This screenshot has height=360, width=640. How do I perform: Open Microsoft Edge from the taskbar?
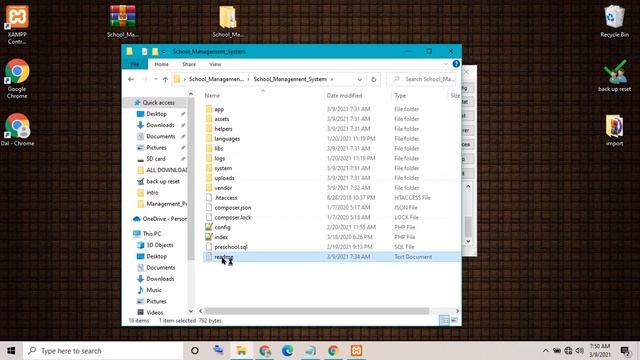287,351
